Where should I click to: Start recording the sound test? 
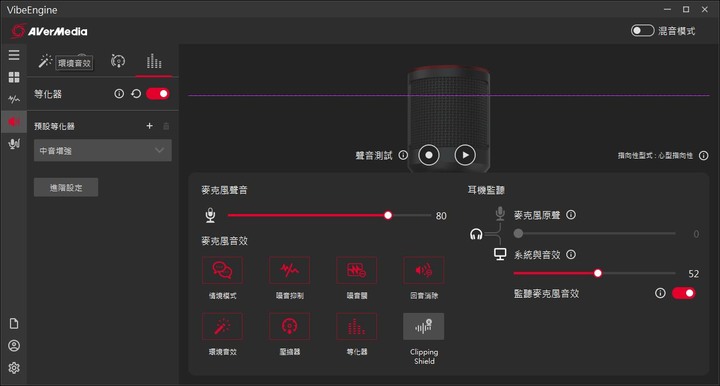pyautogui.click(x=428, y=155)
